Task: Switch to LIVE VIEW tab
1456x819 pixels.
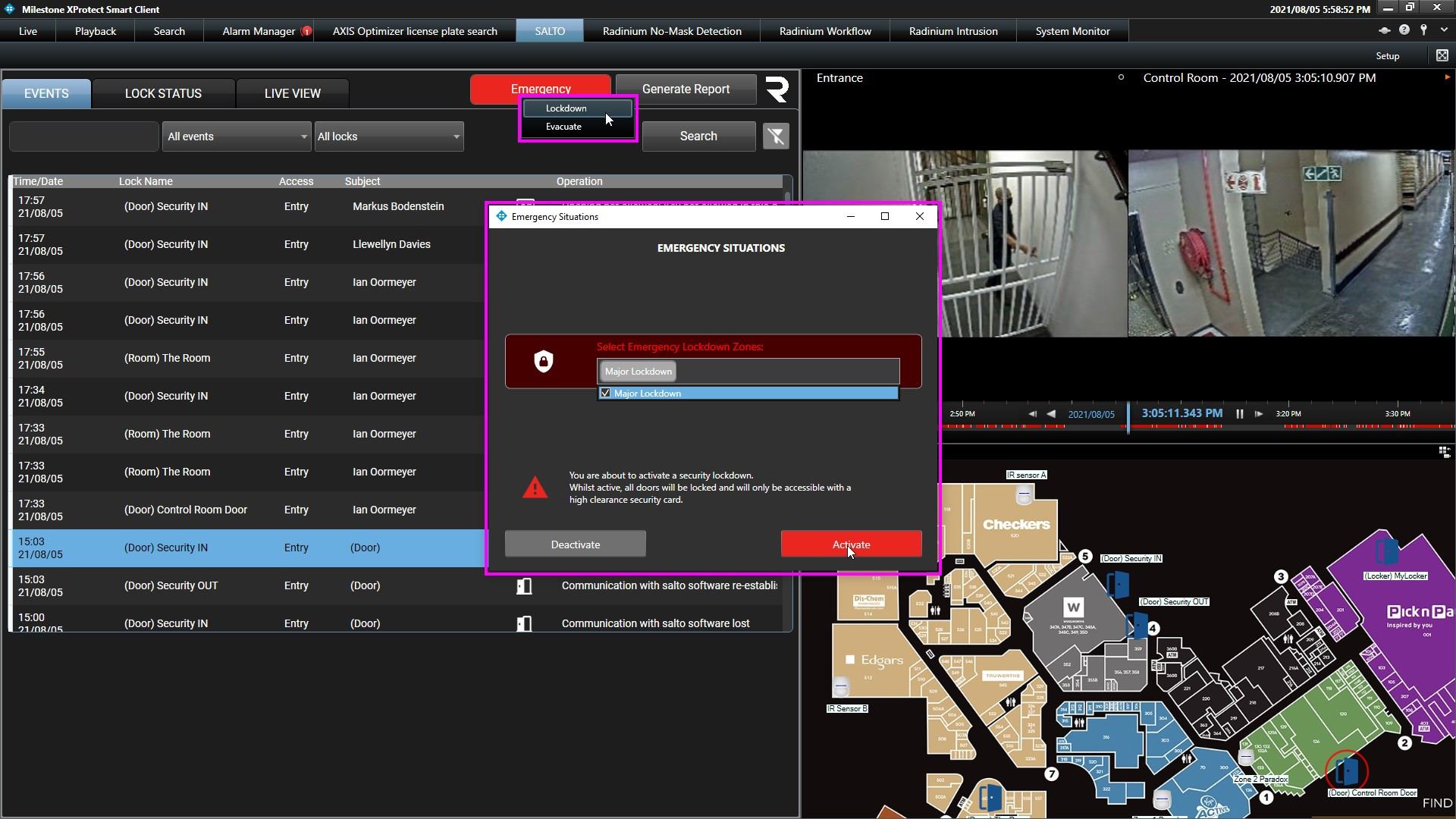Action: pos(293,93)
